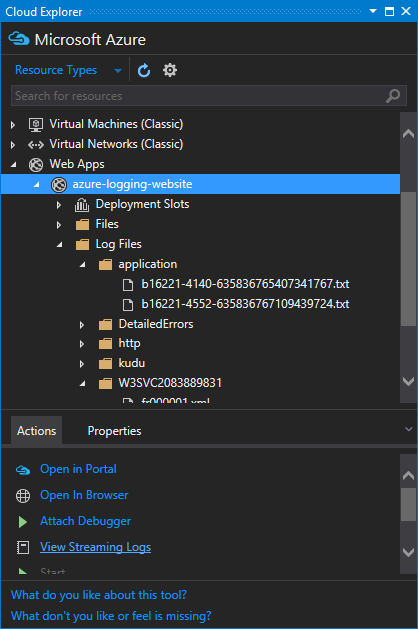Select the azure-logging-website row
This screenshot has height=629, width=418.
[201, 184]
